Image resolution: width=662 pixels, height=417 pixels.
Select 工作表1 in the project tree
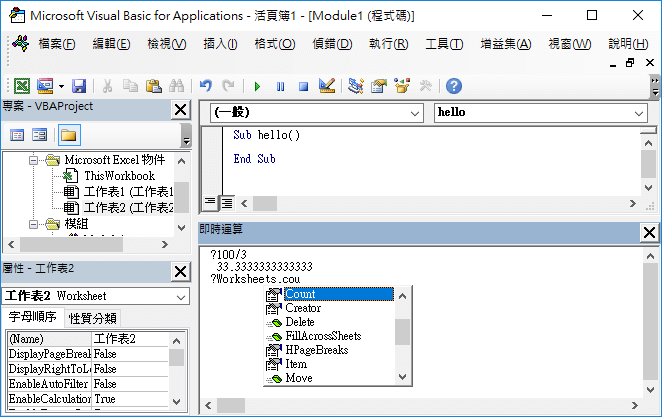point(129,192)
